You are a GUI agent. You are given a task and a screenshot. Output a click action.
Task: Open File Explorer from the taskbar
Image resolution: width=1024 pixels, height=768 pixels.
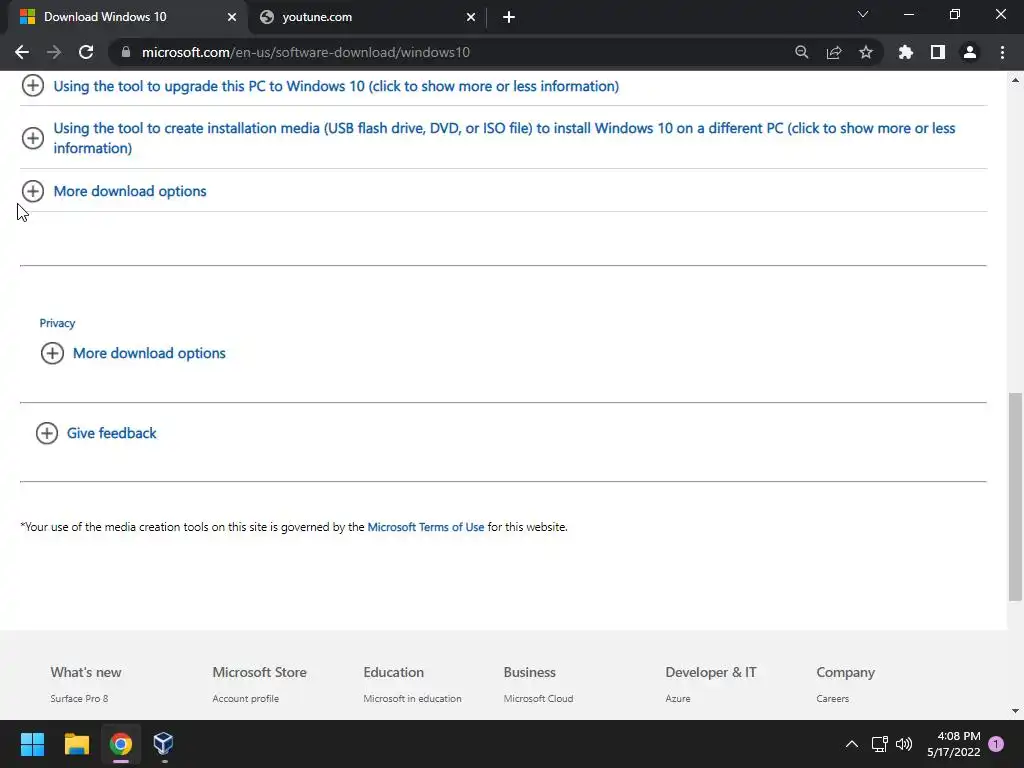click(x=76, y=744)
